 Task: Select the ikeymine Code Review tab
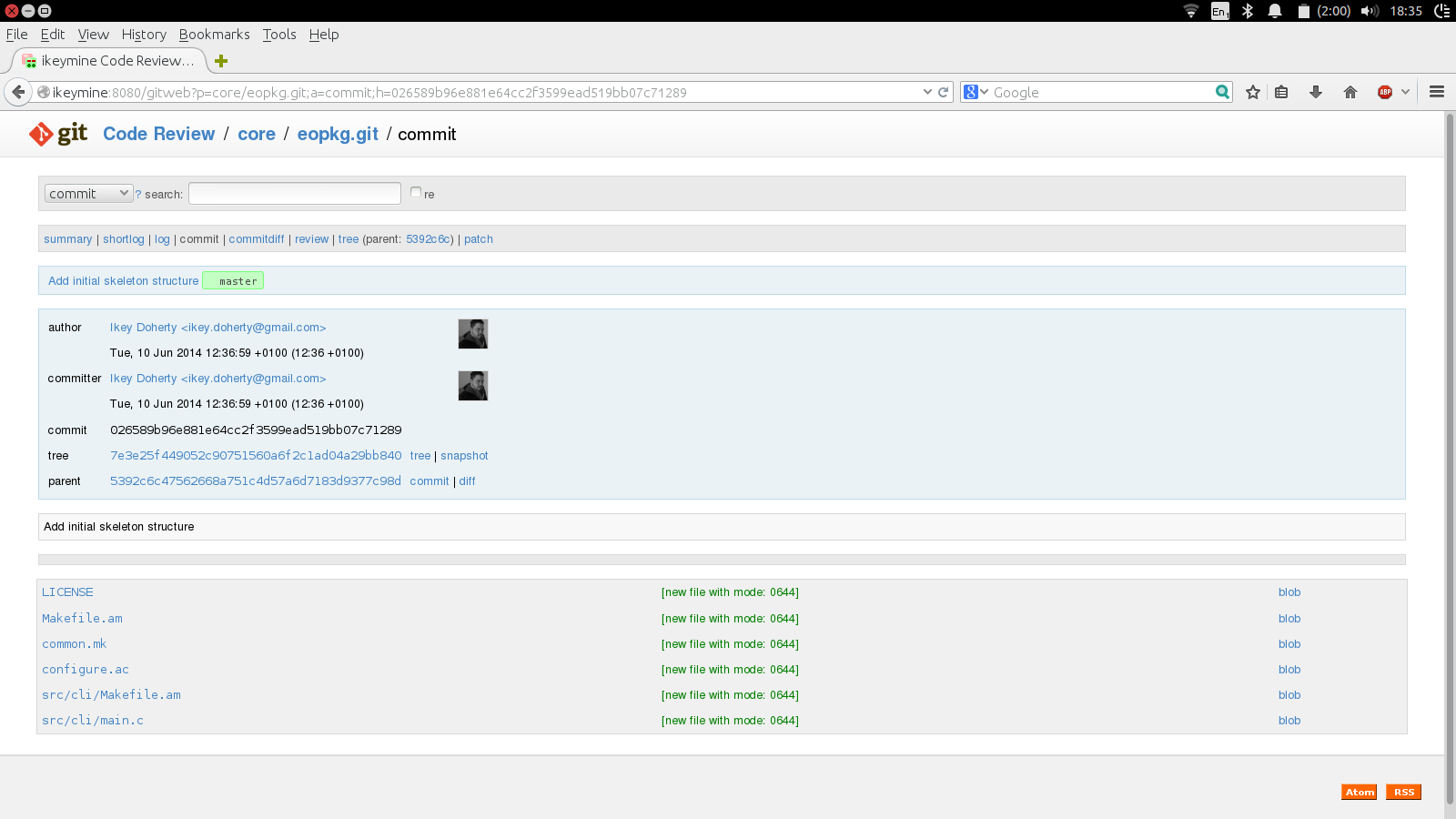[109, 61]
